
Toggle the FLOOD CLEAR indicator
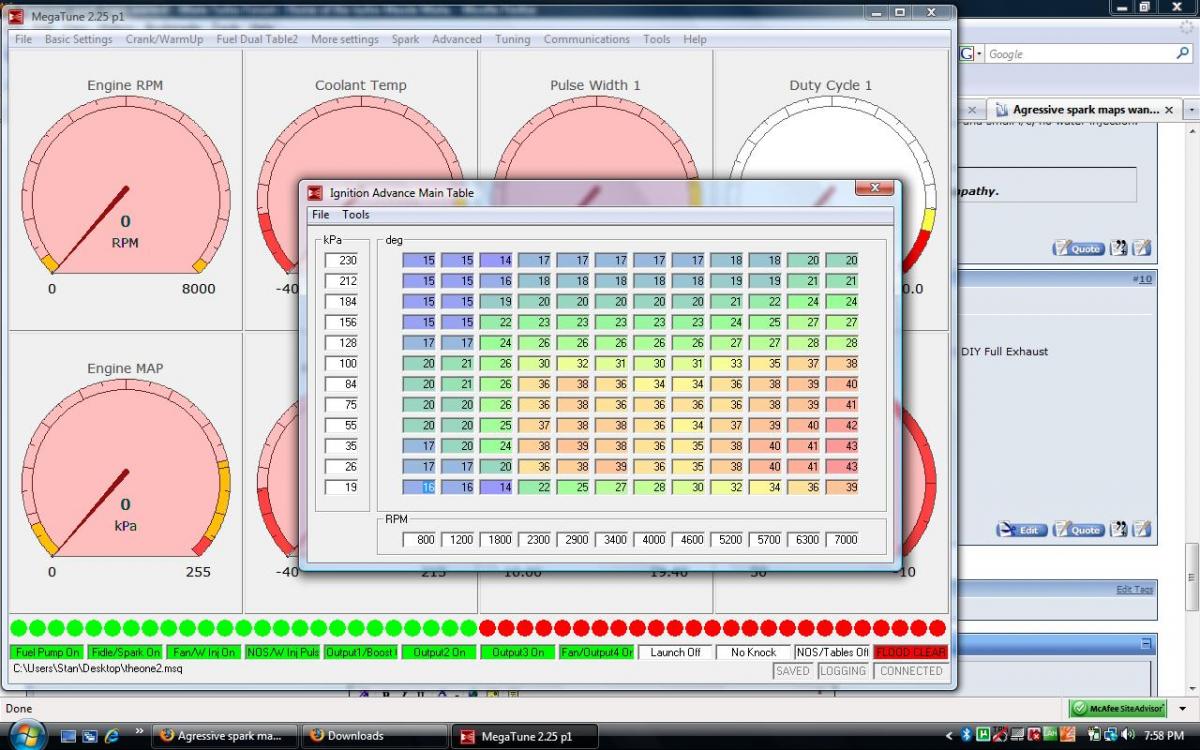(x=910, y=652)
